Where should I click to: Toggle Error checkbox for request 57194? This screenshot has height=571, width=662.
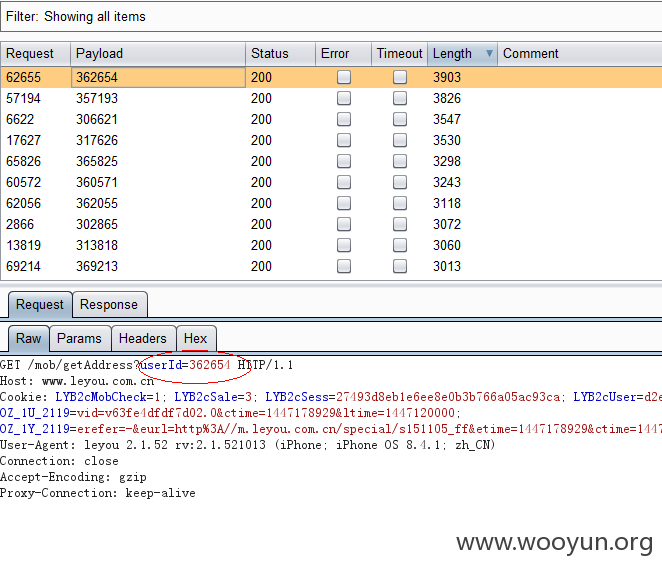pos(344,98)
